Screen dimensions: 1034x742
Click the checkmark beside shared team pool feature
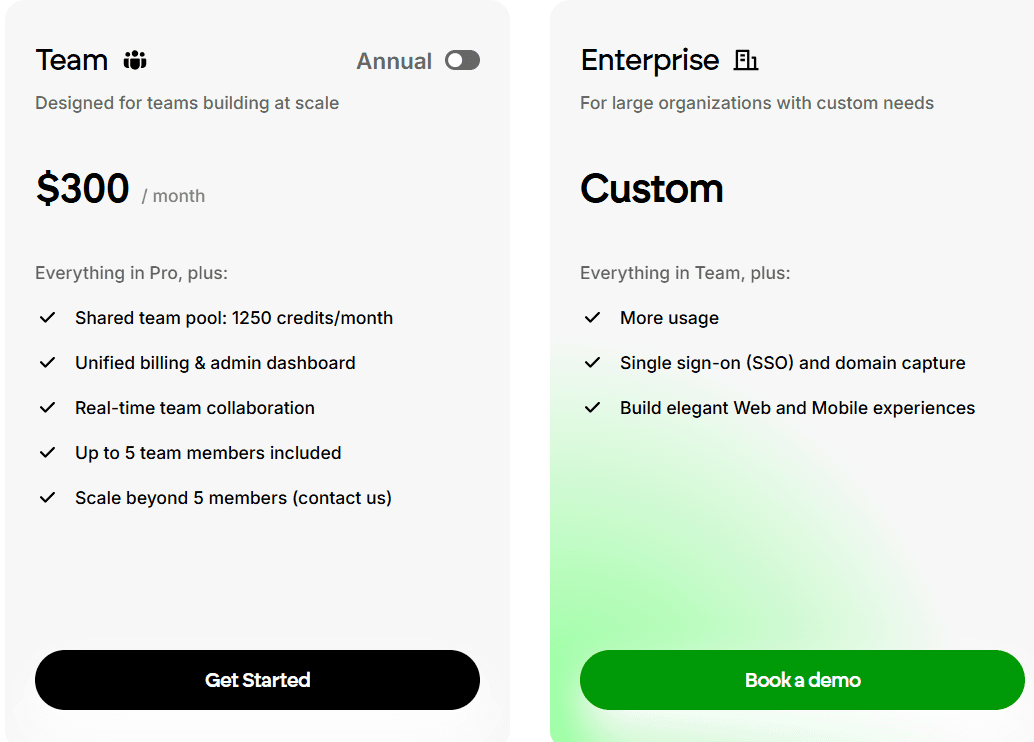pos(47,317)
